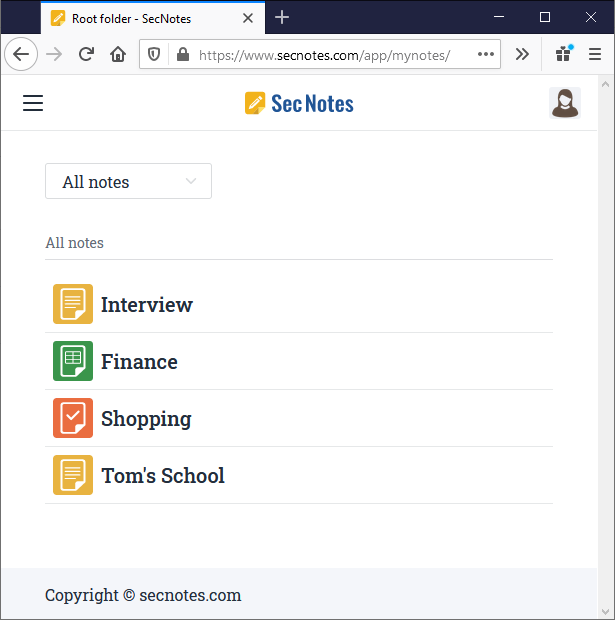The height and width of the screenshot is (620, 615).
Task: Click the orange Shopping checklist icon
Action: point(73,418)
